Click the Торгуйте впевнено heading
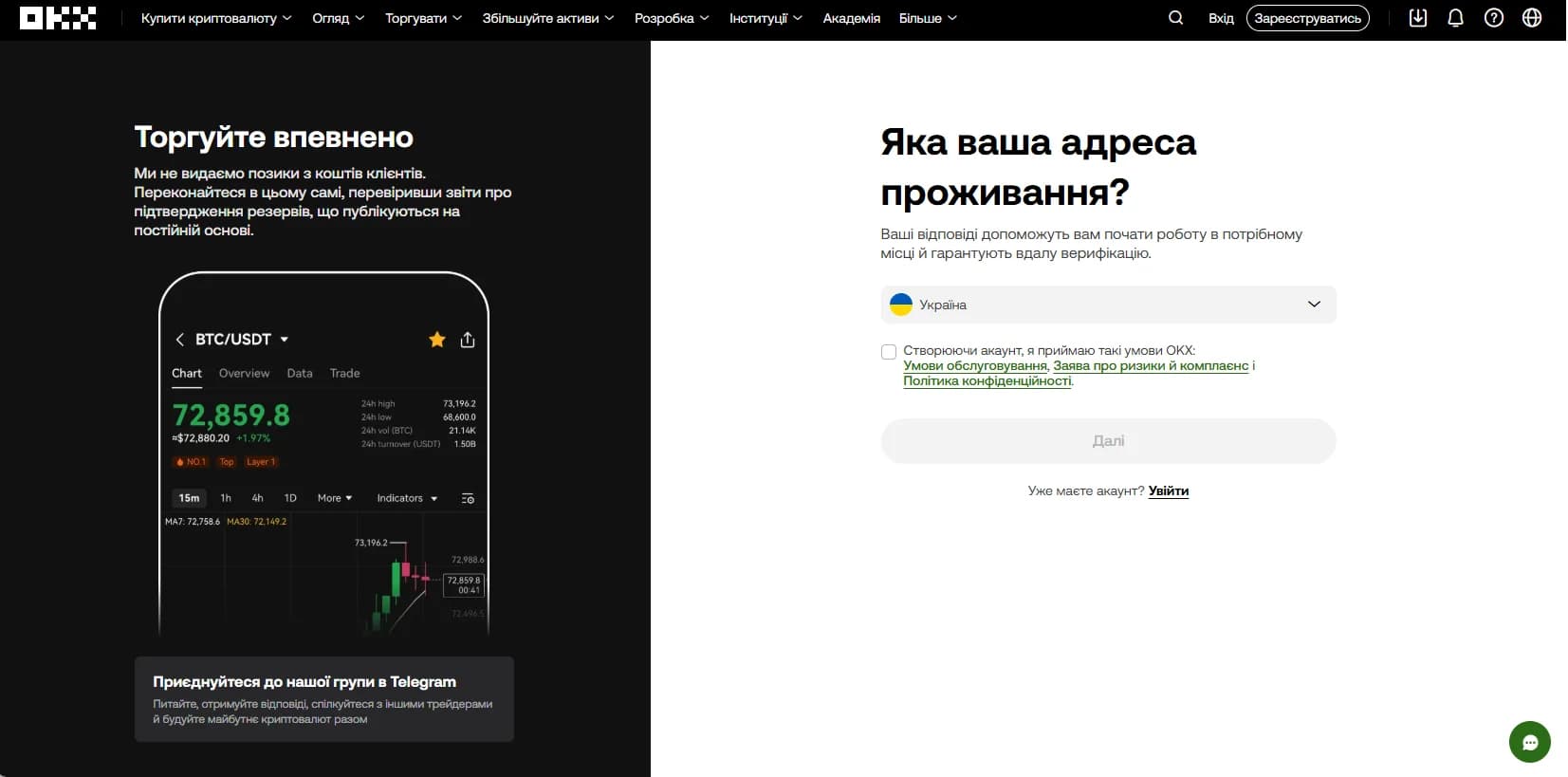1568x777 pixels. click(273, 138)
